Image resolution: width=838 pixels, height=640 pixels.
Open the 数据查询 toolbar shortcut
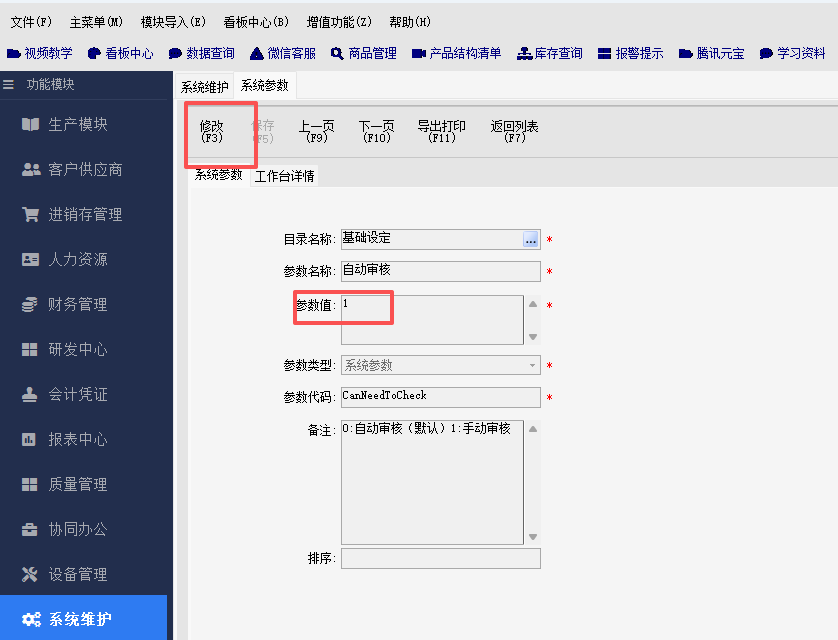(201, 53)
